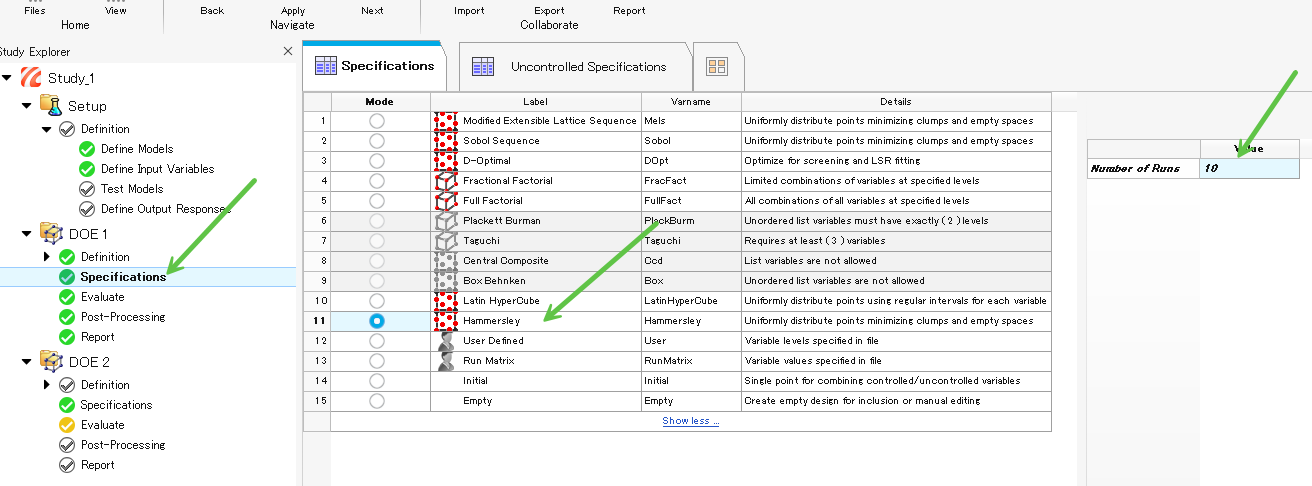Click the DOE 2 cube icon
Screen dimensions: 1312x486
tap(50, 361)
